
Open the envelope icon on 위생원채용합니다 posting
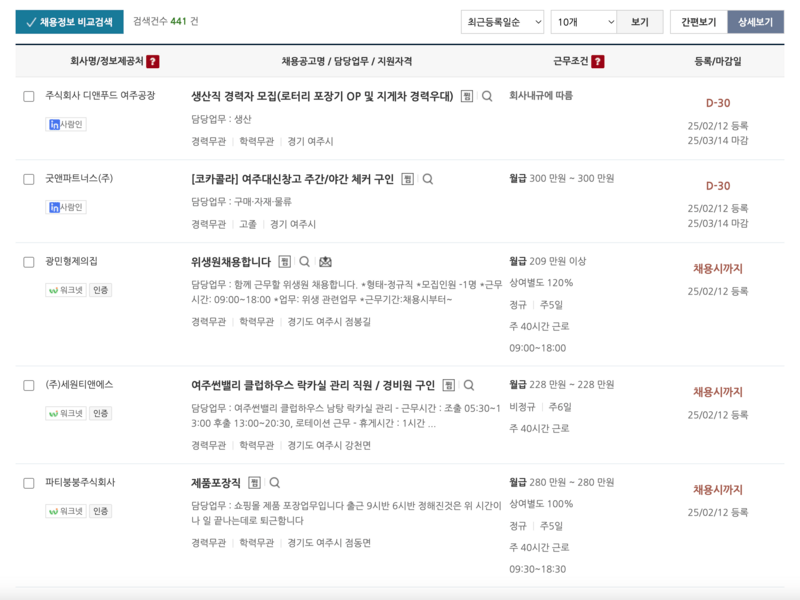[x=325, y=263]
